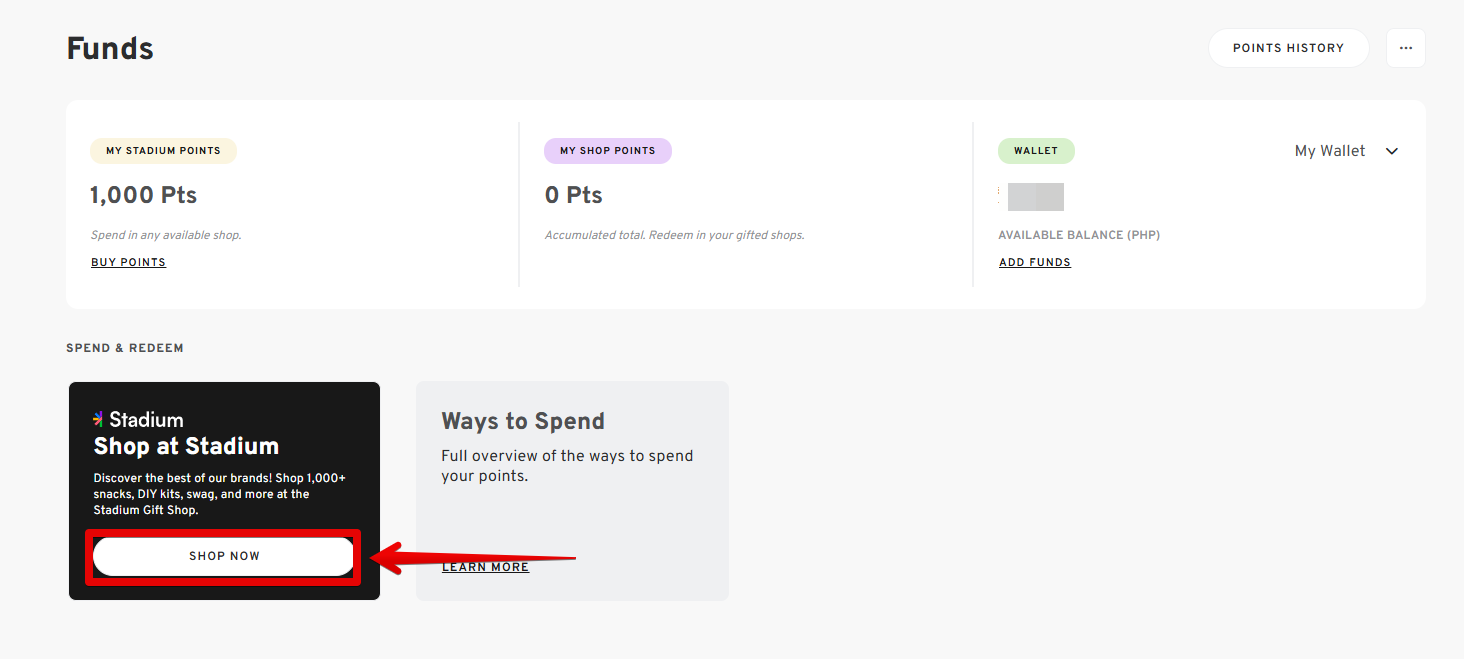
Task: Open the Shop at Stadium card heading
Action: pos(186,446)
